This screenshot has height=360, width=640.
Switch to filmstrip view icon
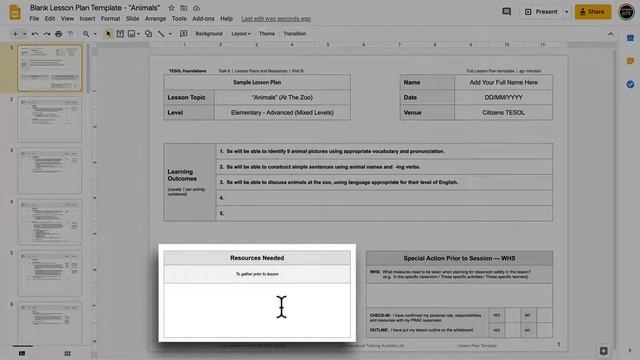tap(22, 353)
